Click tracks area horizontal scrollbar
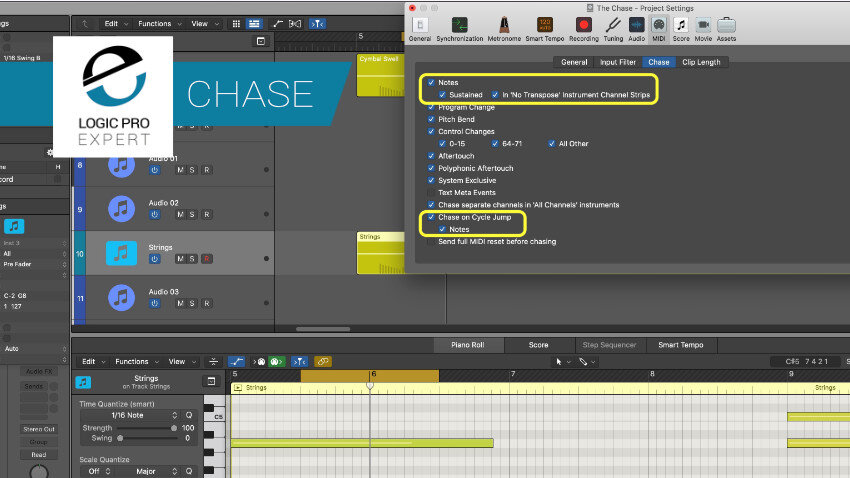This screenshot has height=478, width=850. pyautogui.click(x=323, y=328)
